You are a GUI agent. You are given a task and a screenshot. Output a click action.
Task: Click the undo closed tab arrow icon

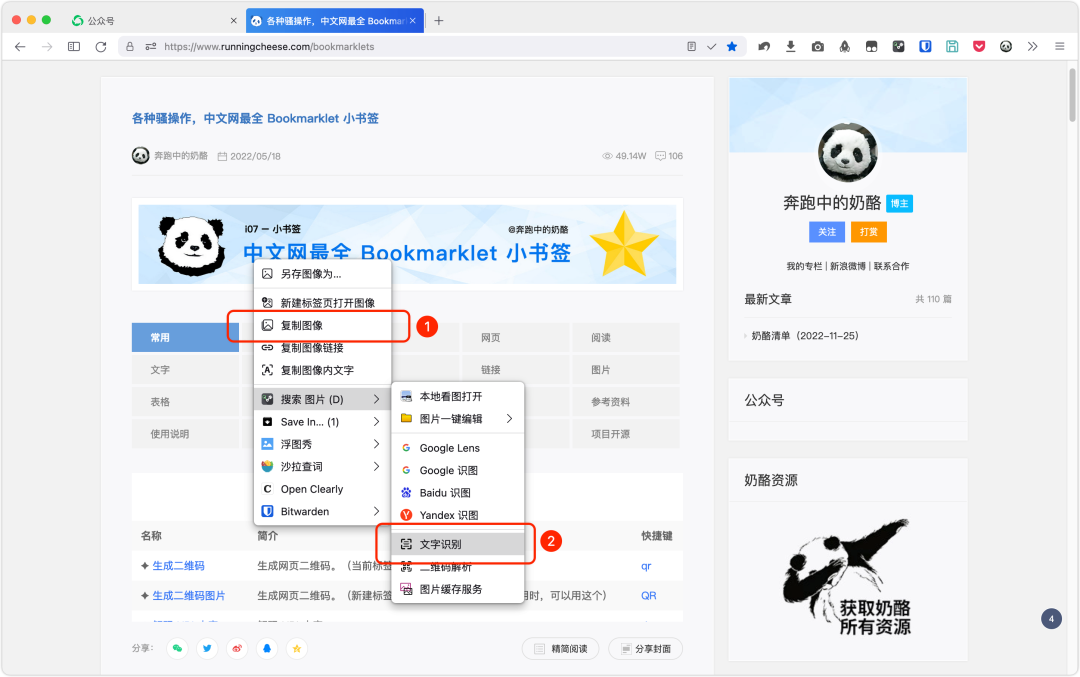click(764, 47)
